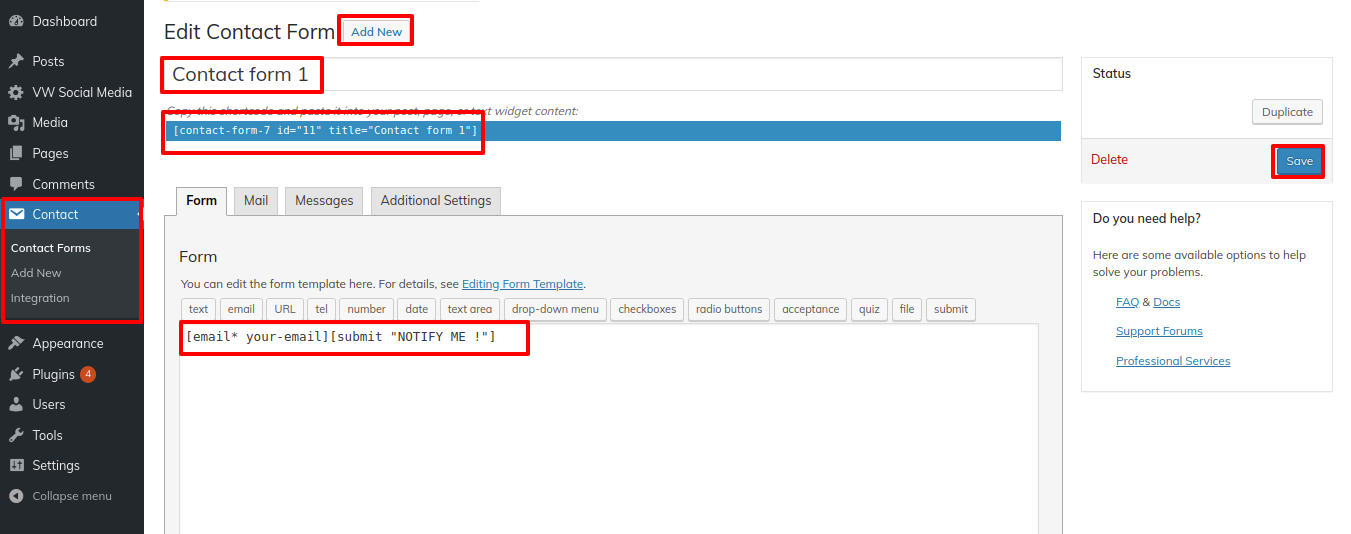
Task: Open the Additional Settings tab
Action: click(x=436, y=201)
